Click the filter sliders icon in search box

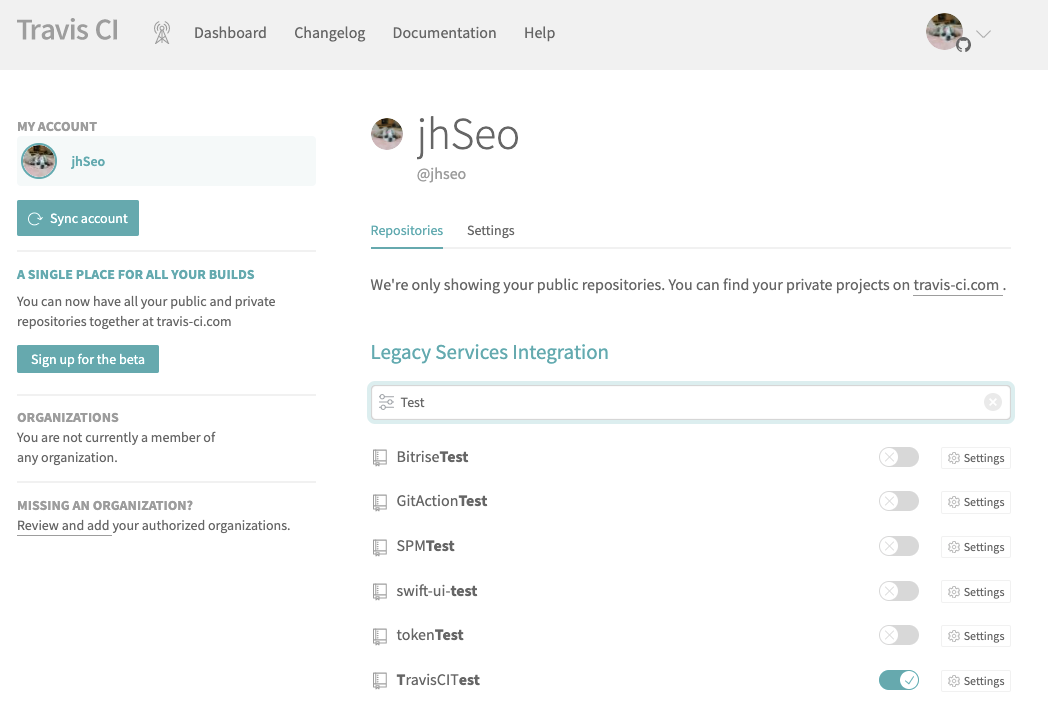(x=386, y=402)
